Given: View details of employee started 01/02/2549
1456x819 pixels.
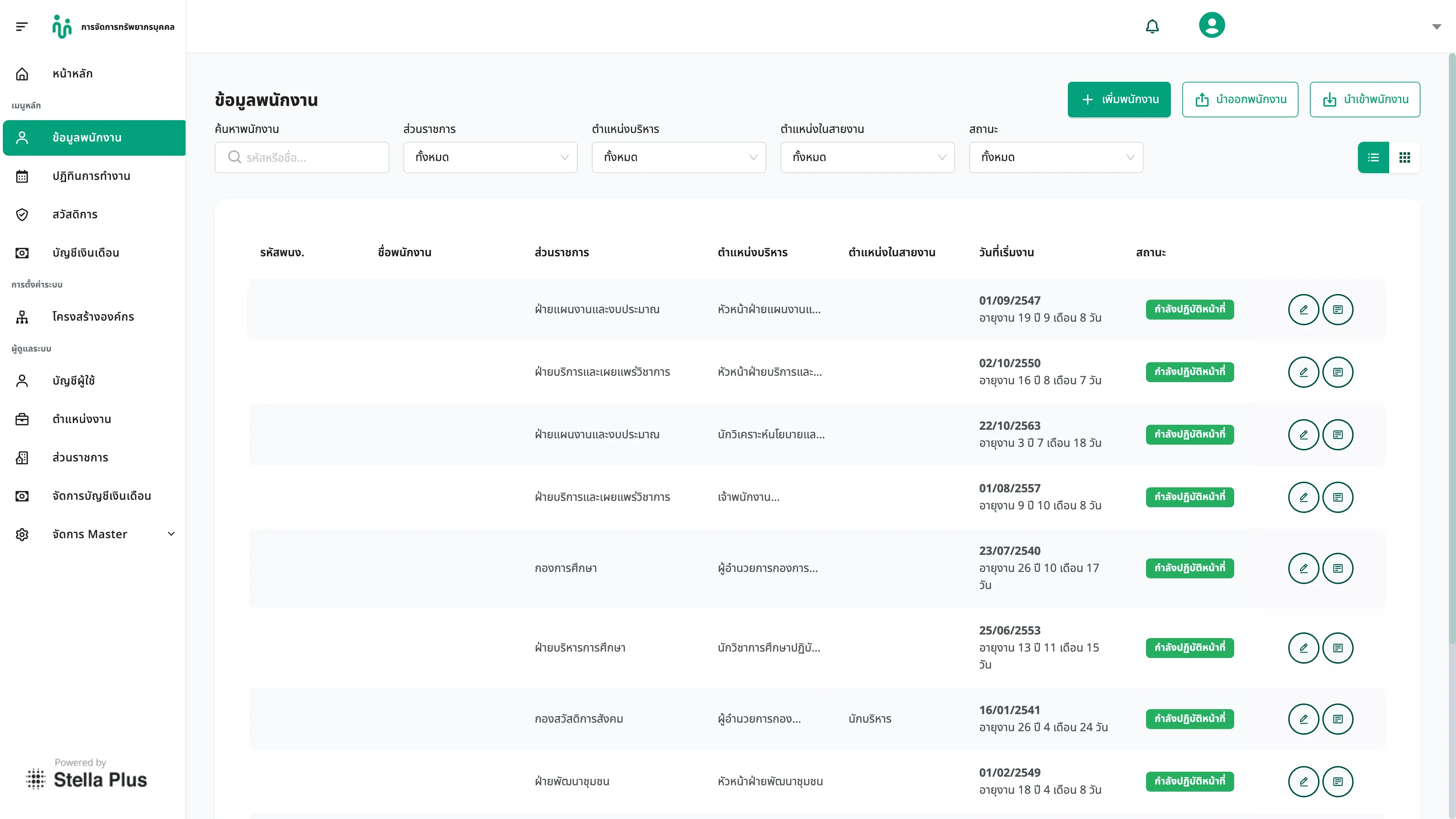Looking at the screenshot, I should [1338, 781].
